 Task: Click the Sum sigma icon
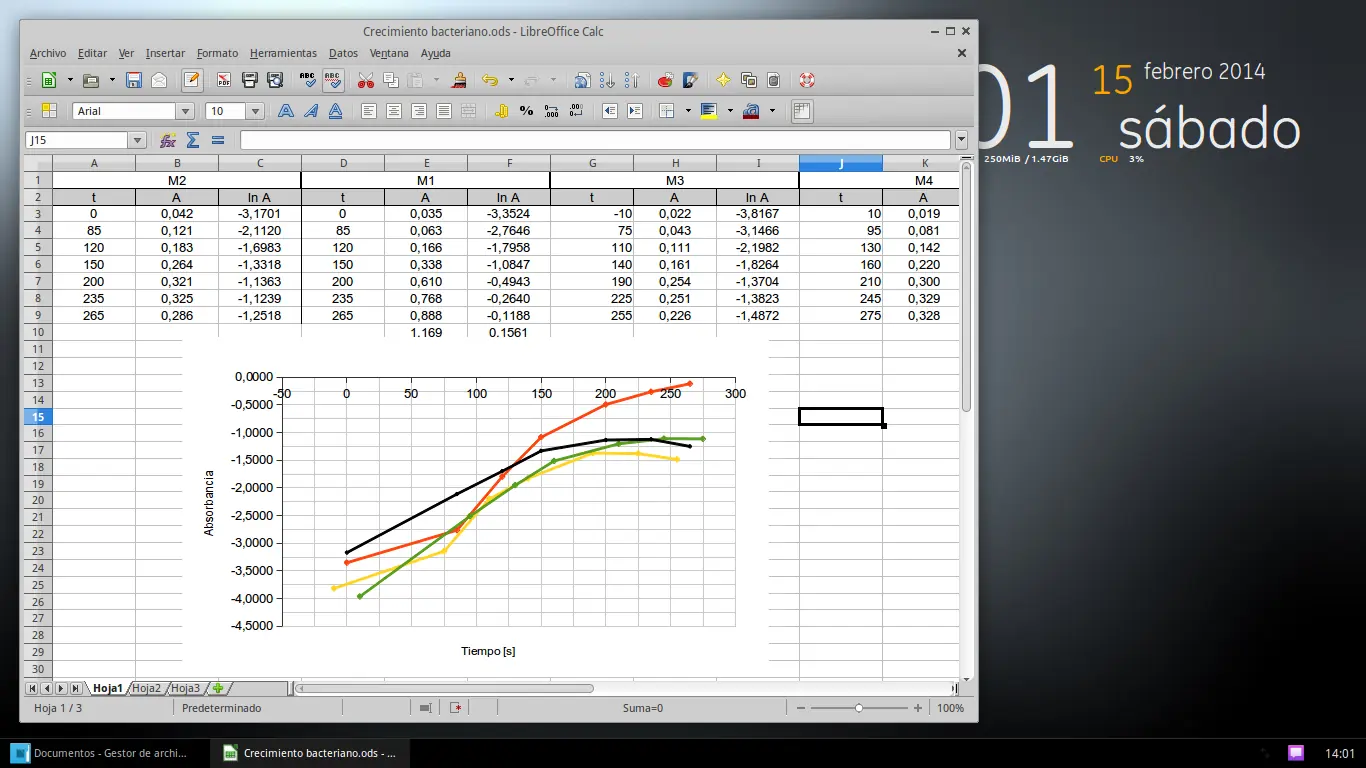point(193,140)
